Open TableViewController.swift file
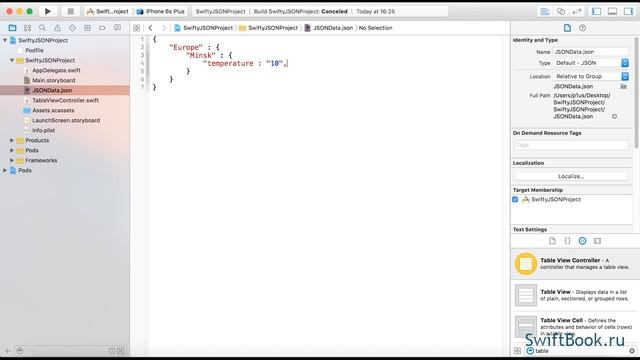 [65, 100]
